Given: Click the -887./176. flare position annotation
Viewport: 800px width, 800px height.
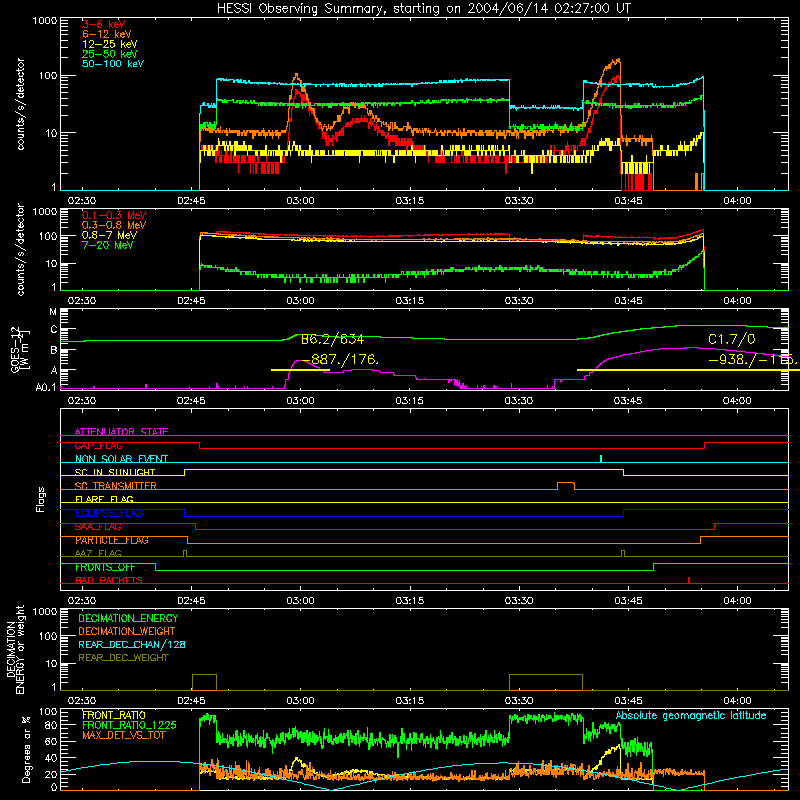Looking at the screenshot, I should [x=340, y=360].
